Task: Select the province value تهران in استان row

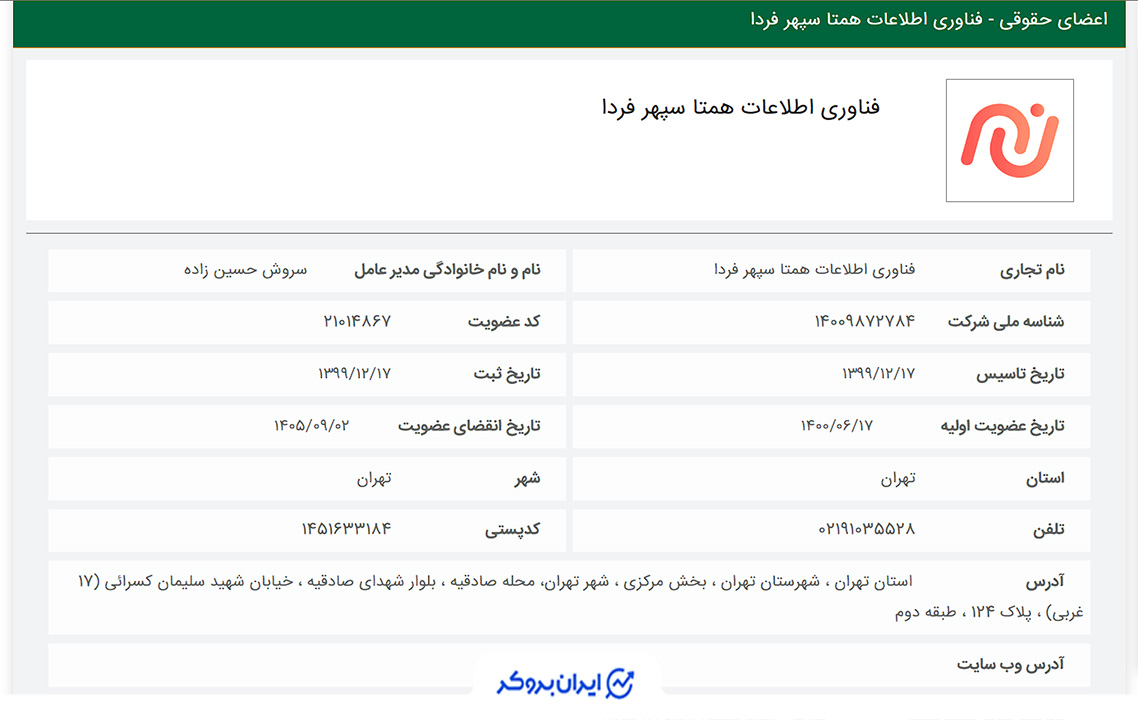Action: pyautogui.click(x=898, y=478)
